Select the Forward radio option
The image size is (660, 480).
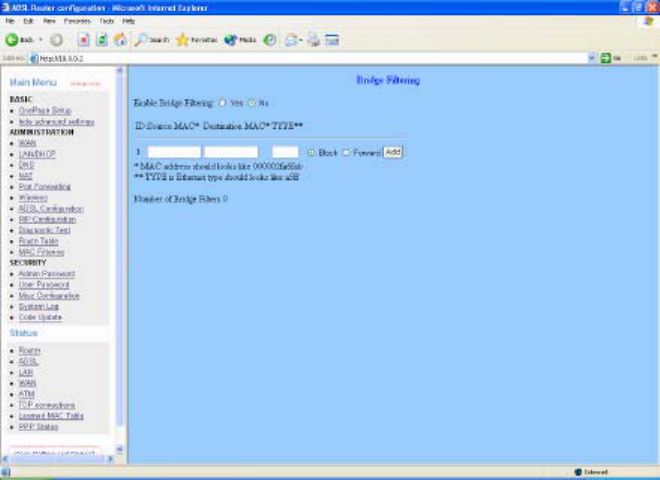pos(346,152)
